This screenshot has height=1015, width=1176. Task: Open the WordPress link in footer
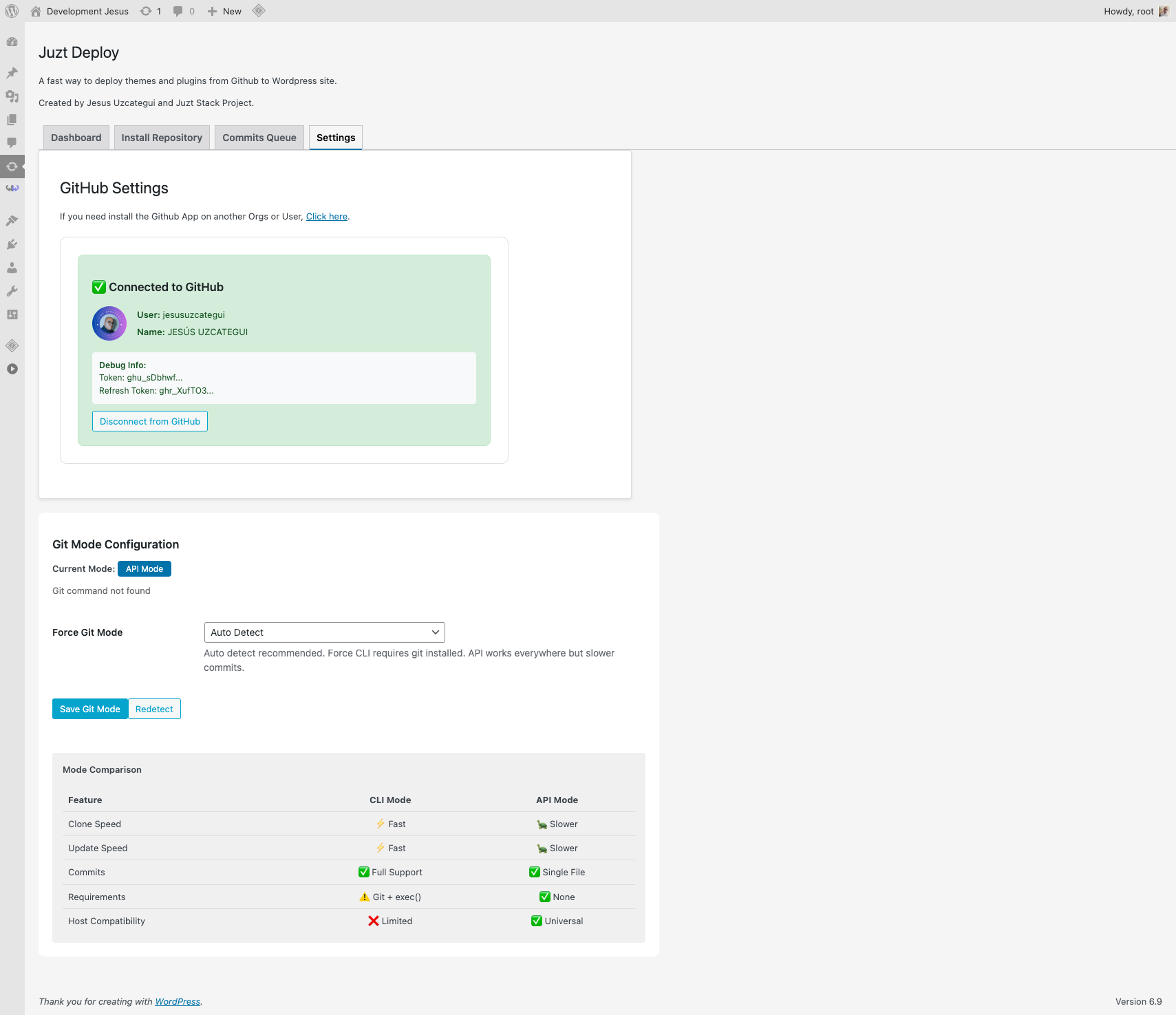coord(178,1002)
